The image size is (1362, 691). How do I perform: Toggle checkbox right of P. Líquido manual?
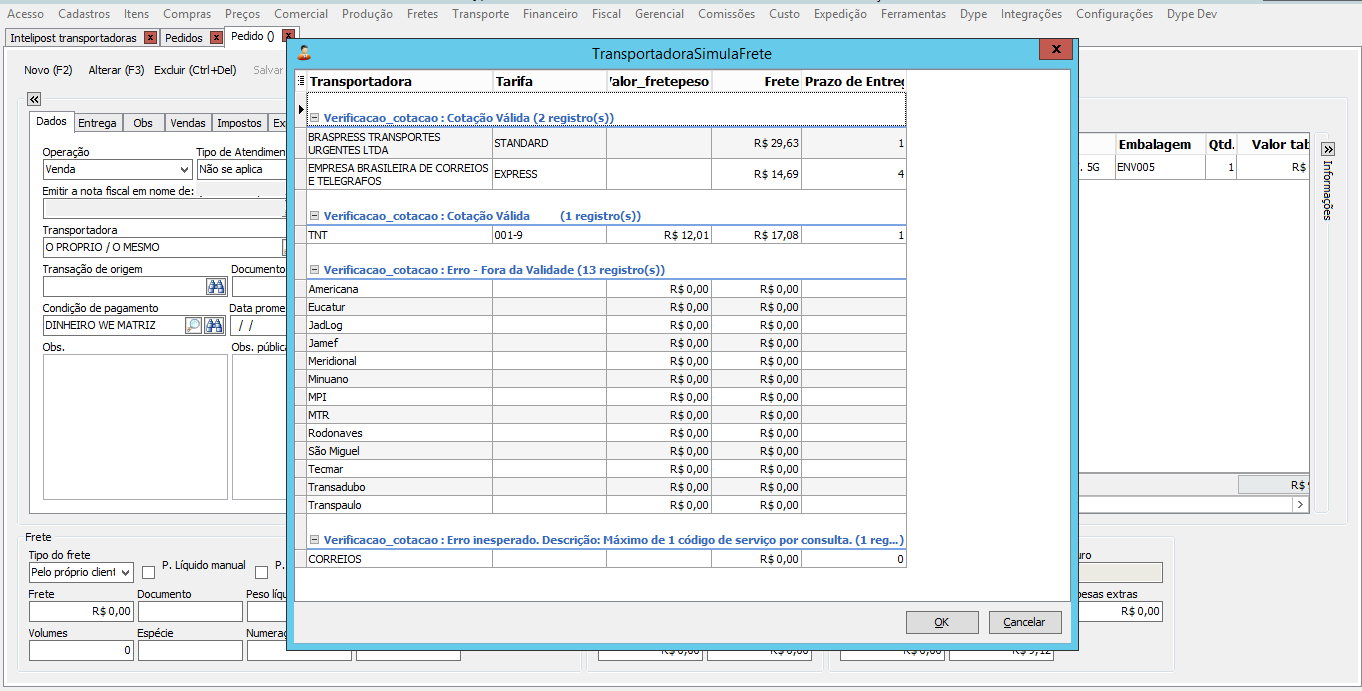click(x=262, y=573)
